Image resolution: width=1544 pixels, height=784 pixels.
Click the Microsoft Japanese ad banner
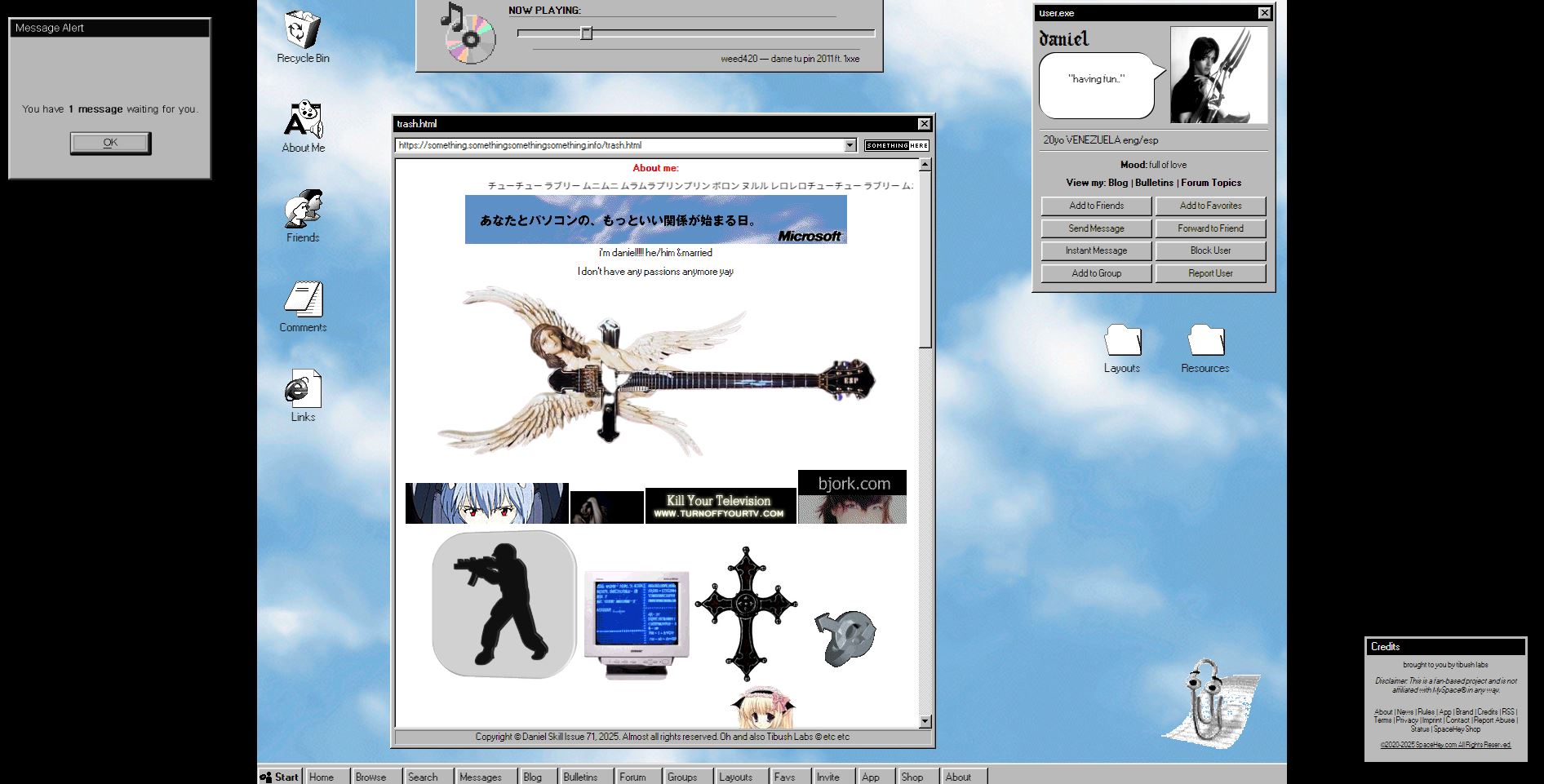[x=656, y=219]
